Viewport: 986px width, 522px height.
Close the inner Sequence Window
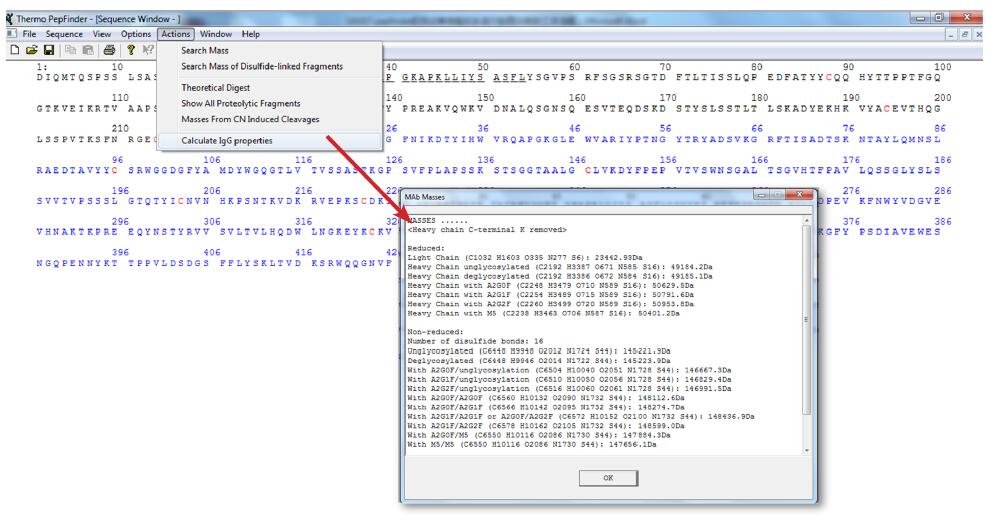pos(978,35)
